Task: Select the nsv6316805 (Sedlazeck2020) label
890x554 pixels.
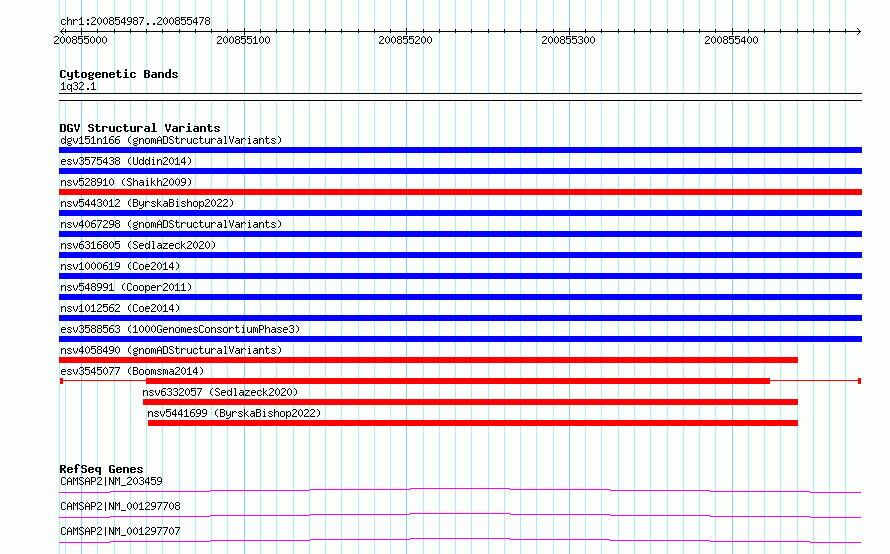Action: [138, 245]
